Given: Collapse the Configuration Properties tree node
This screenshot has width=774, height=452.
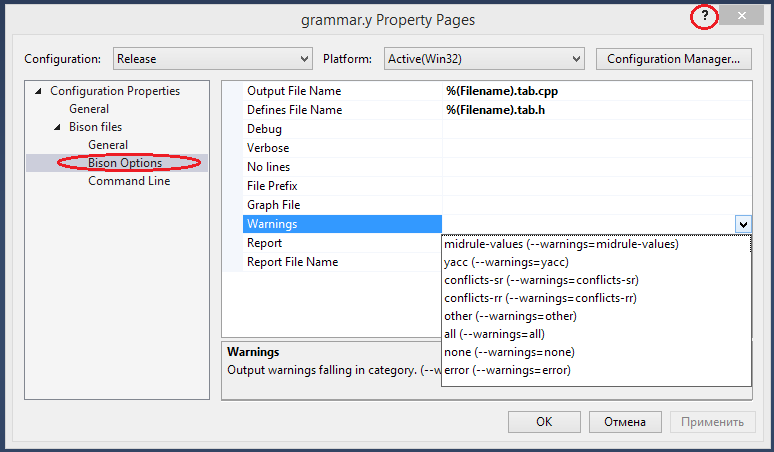Looking at the screenshot, I should 38,91.
